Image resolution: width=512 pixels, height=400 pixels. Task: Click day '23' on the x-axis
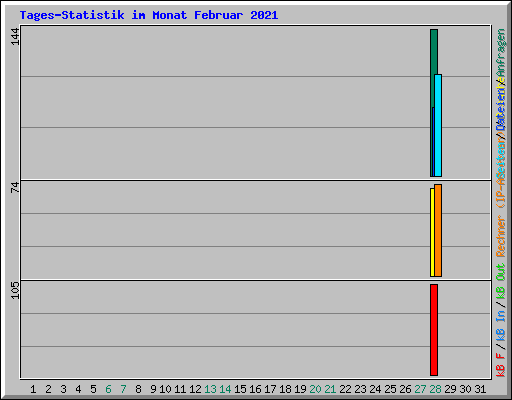(360, 389)
